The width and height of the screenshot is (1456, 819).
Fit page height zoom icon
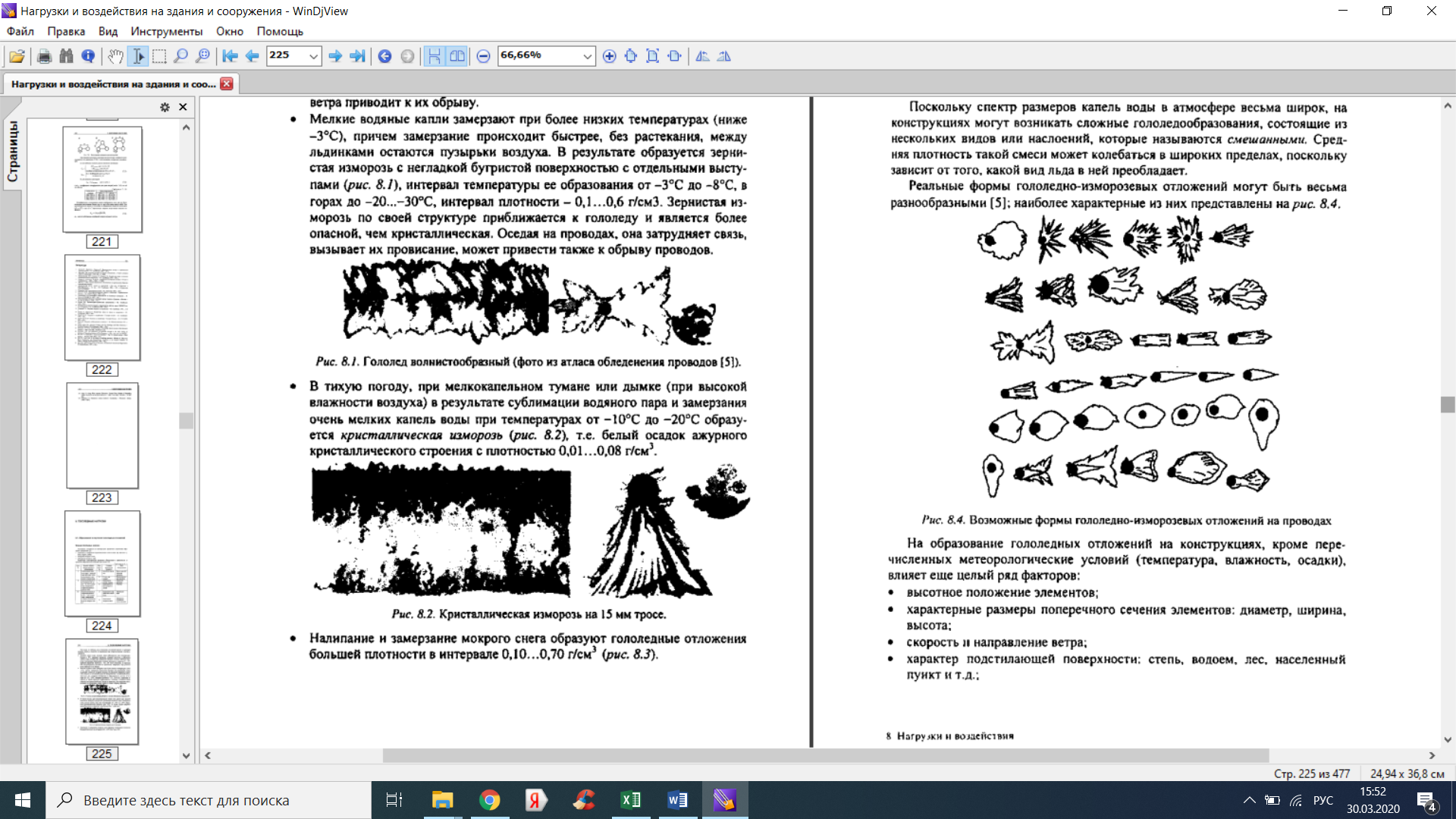pos(652,56)
